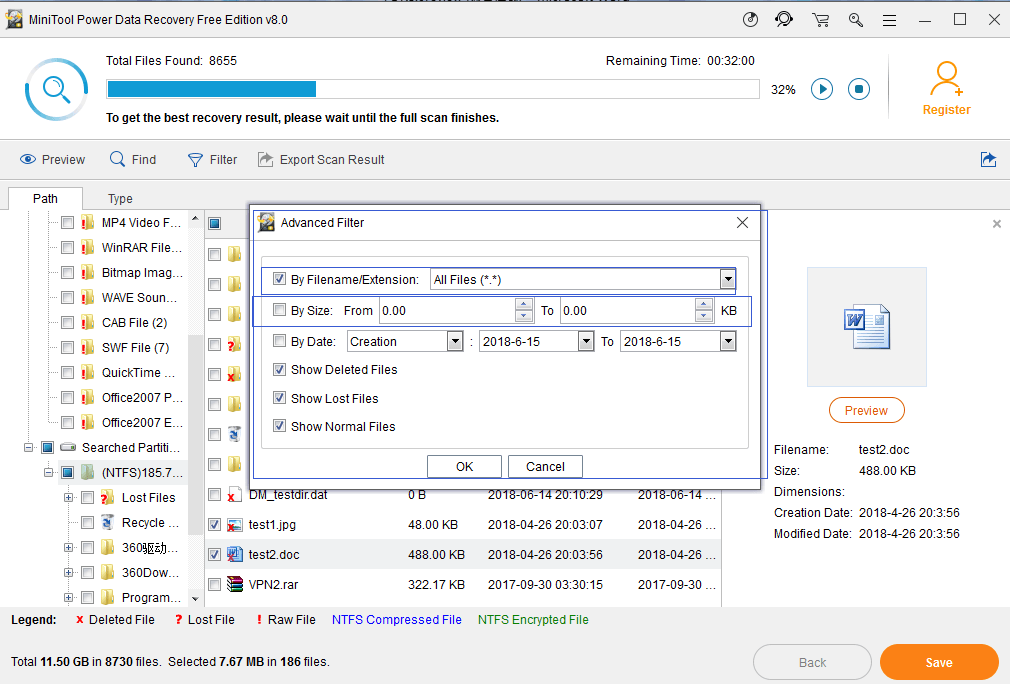This screenshot has height=684, width=1010.
Task: Click the orange Preview button
Action: tap(866, 410)
